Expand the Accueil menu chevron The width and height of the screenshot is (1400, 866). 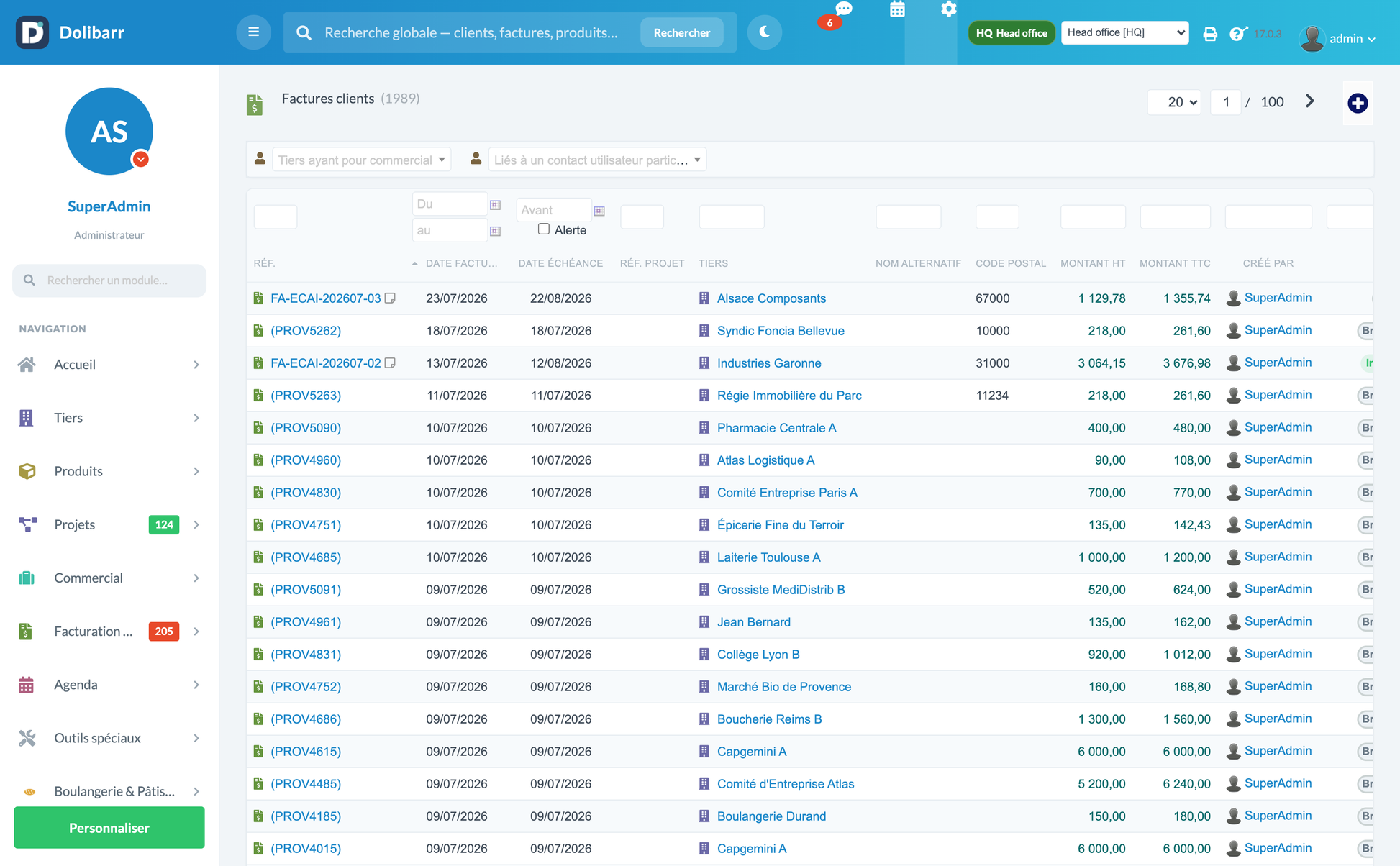196,365
